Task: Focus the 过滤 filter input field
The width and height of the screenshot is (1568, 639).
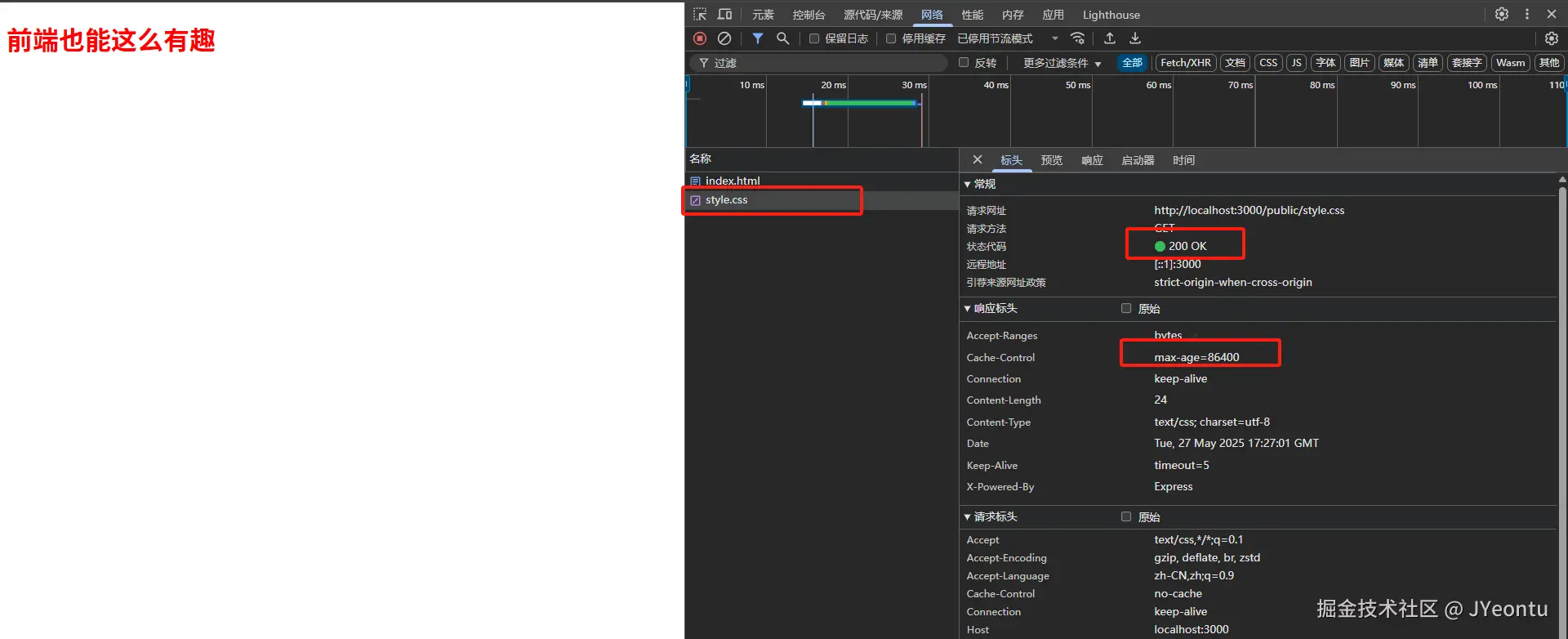Action: (x=819, y=63)
